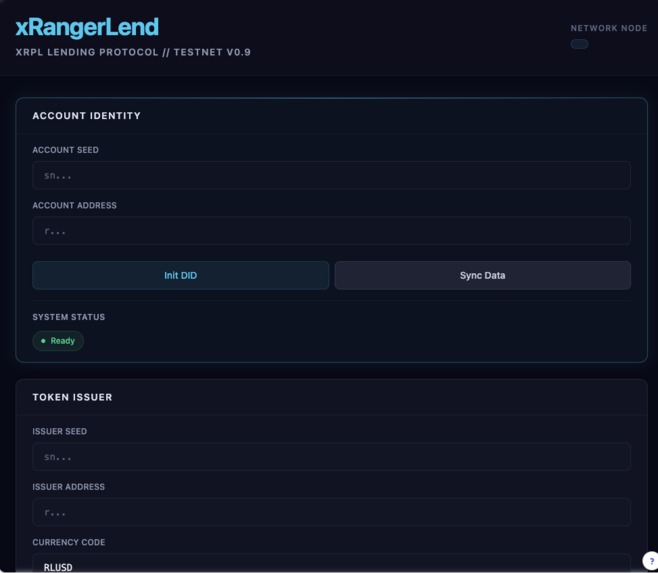Viewport: 658px width, 573px height.
Task: Click the Issuer Address label
Action: click(x=69, y=487)
